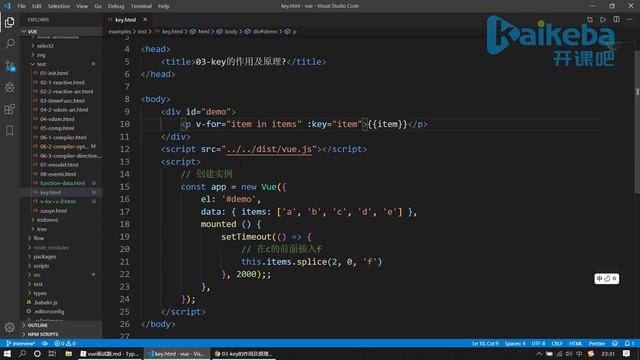Click Ln 10, Col 9 in status bar
The image size is (640, 360).
484,343
